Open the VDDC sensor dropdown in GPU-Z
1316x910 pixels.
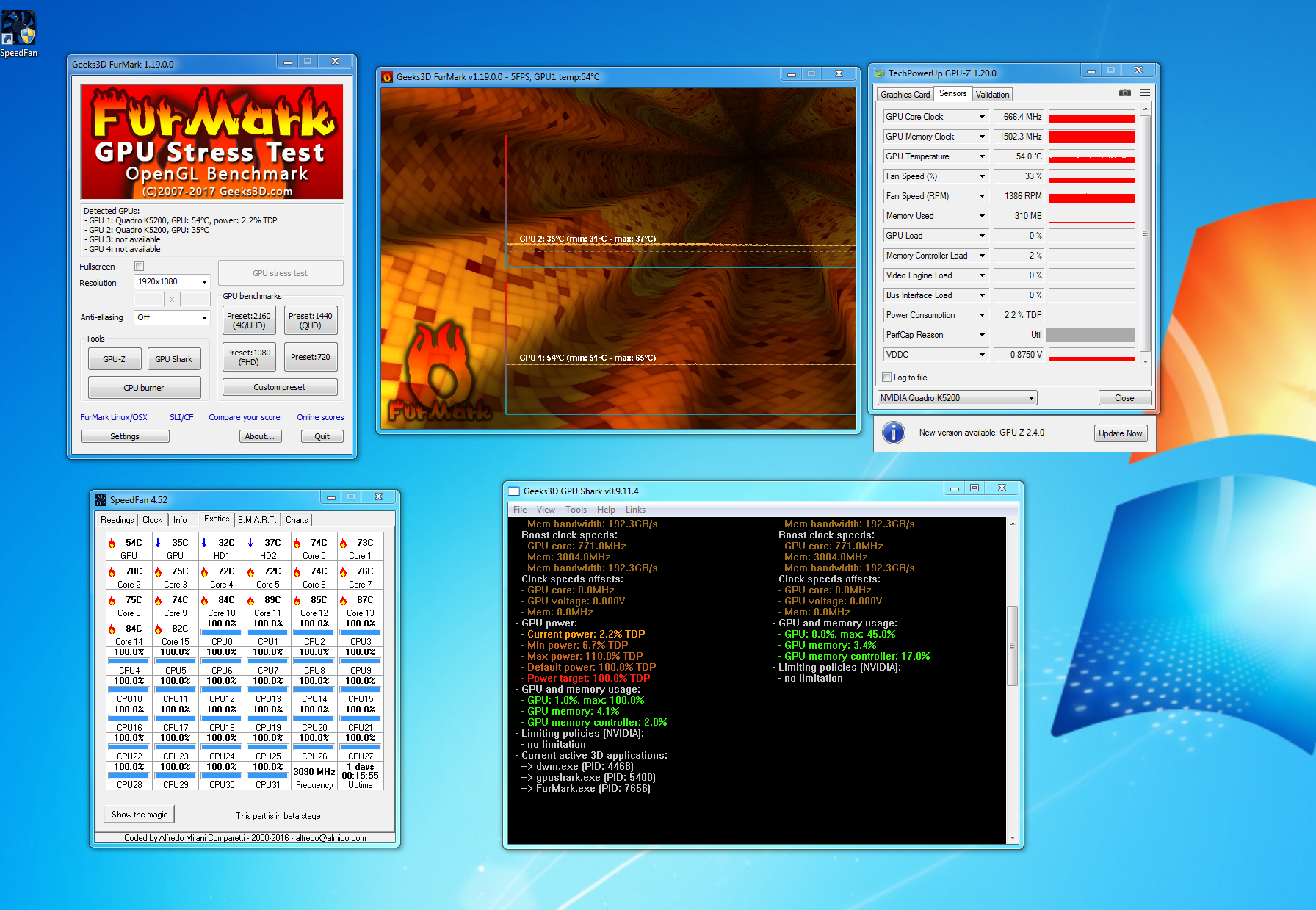click(936, 355)
